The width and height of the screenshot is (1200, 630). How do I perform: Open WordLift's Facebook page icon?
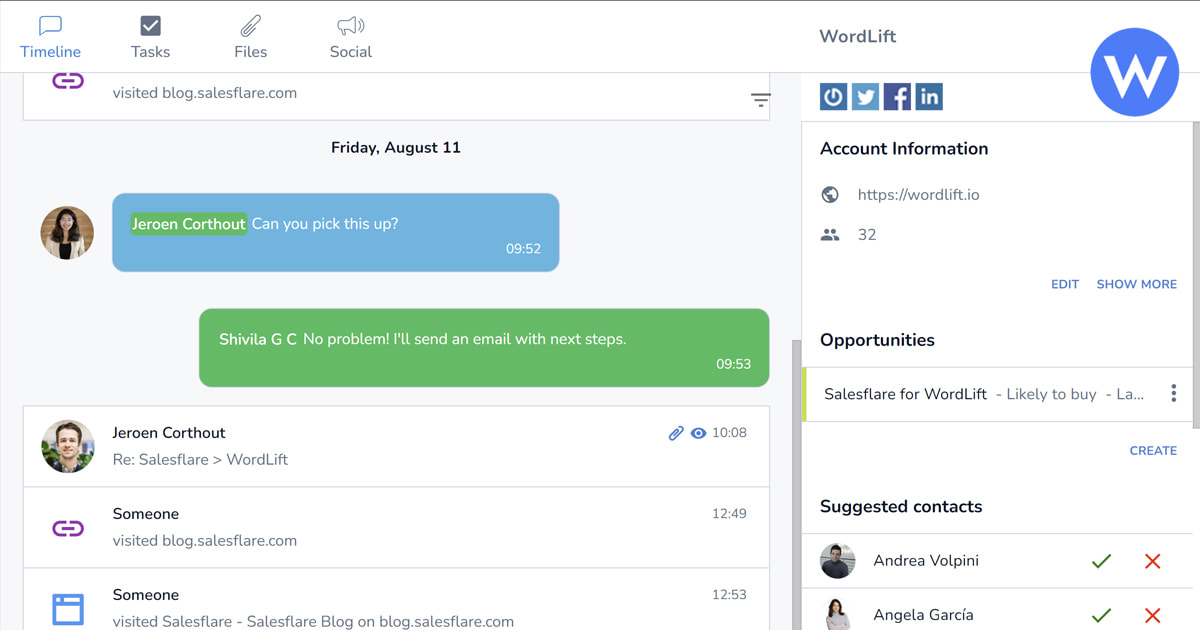[896, 96]
